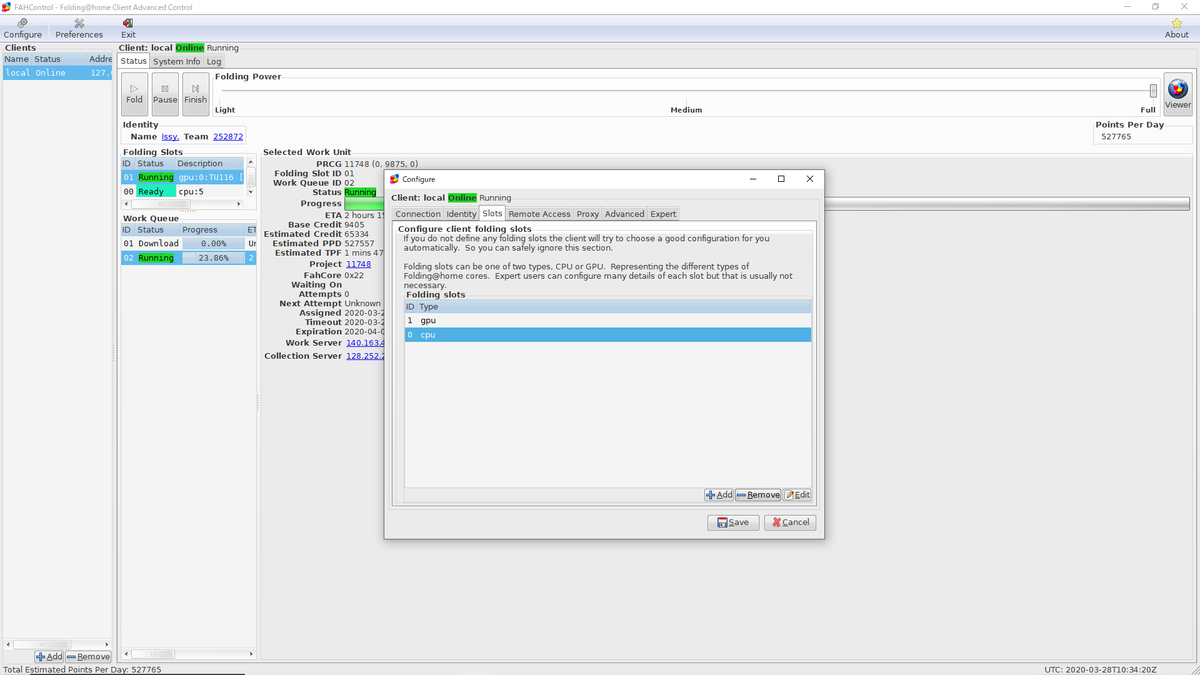Sort Configure slots by Type header
1200x675 pixels.
(x=614, y=307)
